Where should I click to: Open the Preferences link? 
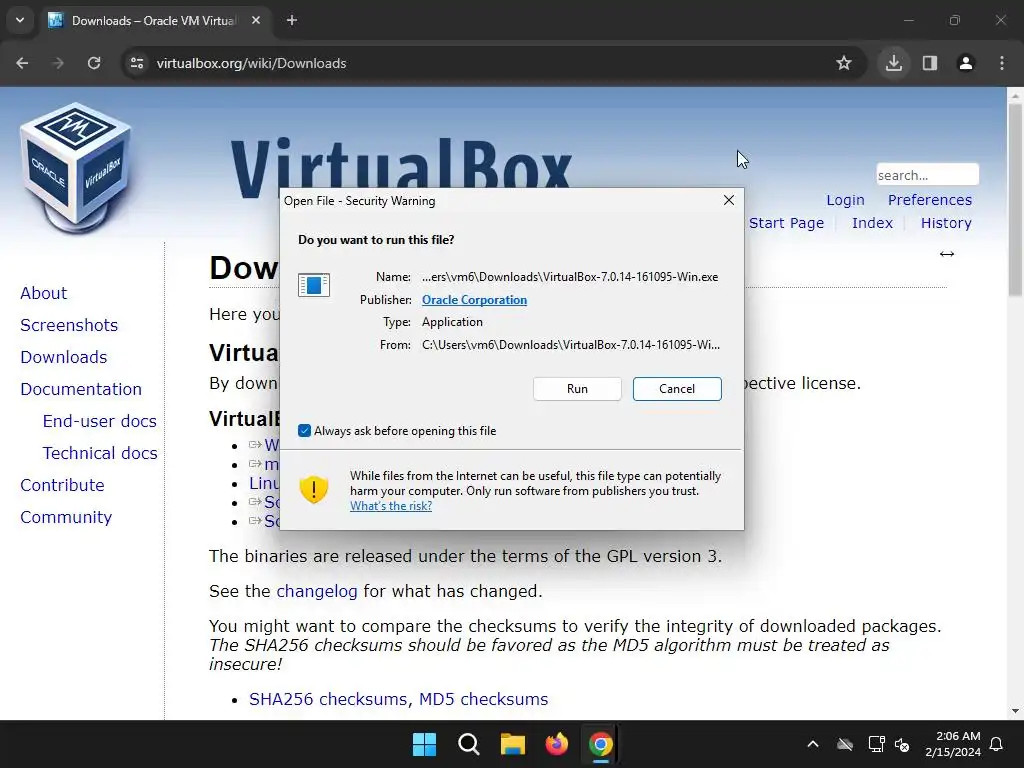click(x=929, y=200)
